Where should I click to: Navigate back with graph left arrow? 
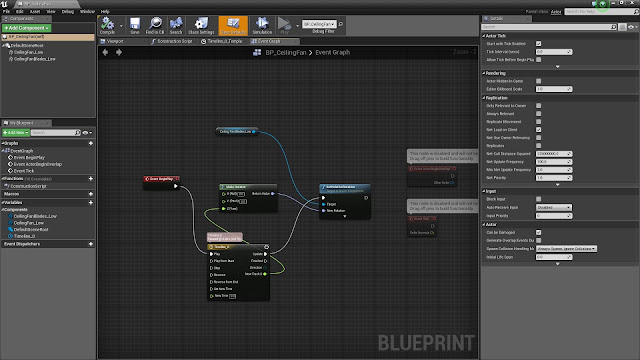[x=105, y=52]
